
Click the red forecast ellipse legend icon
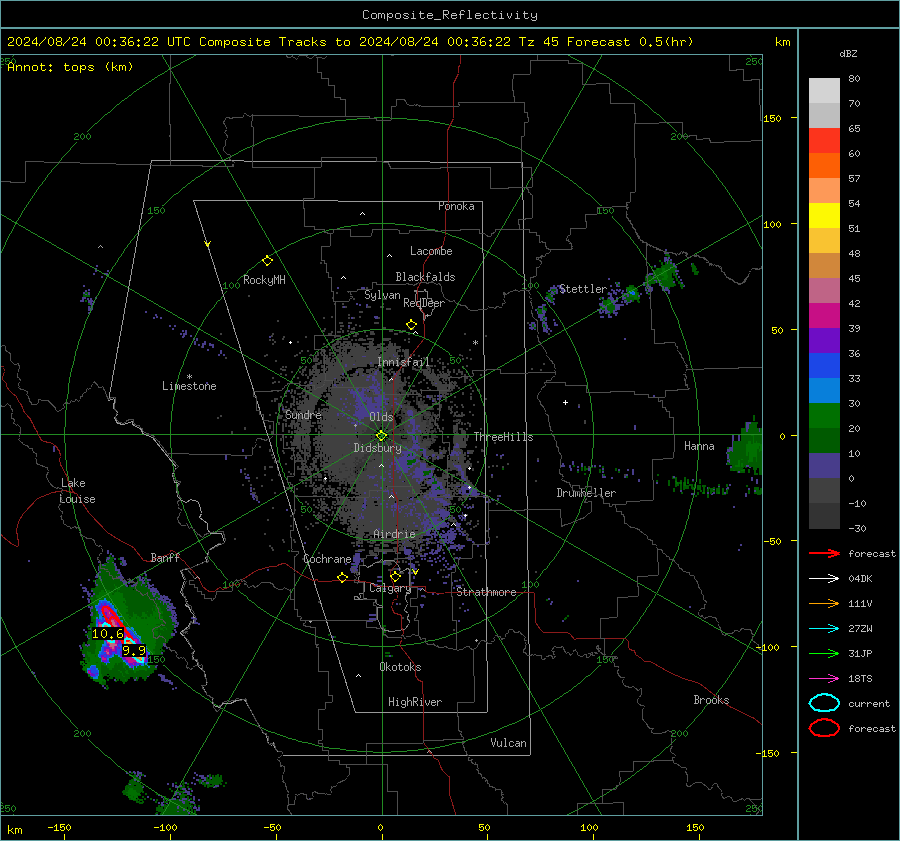(824, 728)
